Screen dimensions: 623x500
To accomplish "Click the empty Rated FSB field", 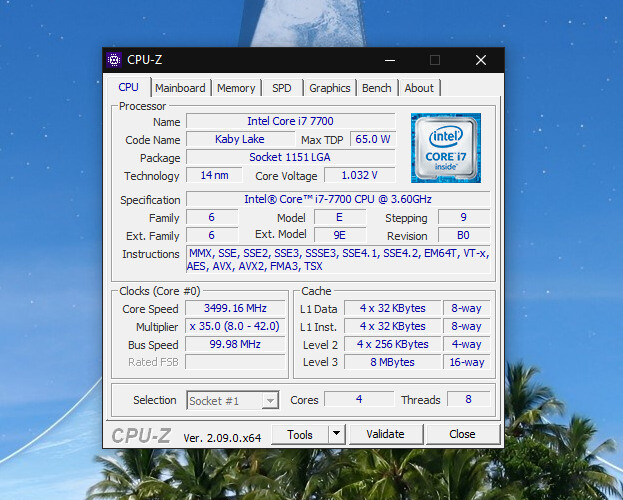I will (235, 362).
